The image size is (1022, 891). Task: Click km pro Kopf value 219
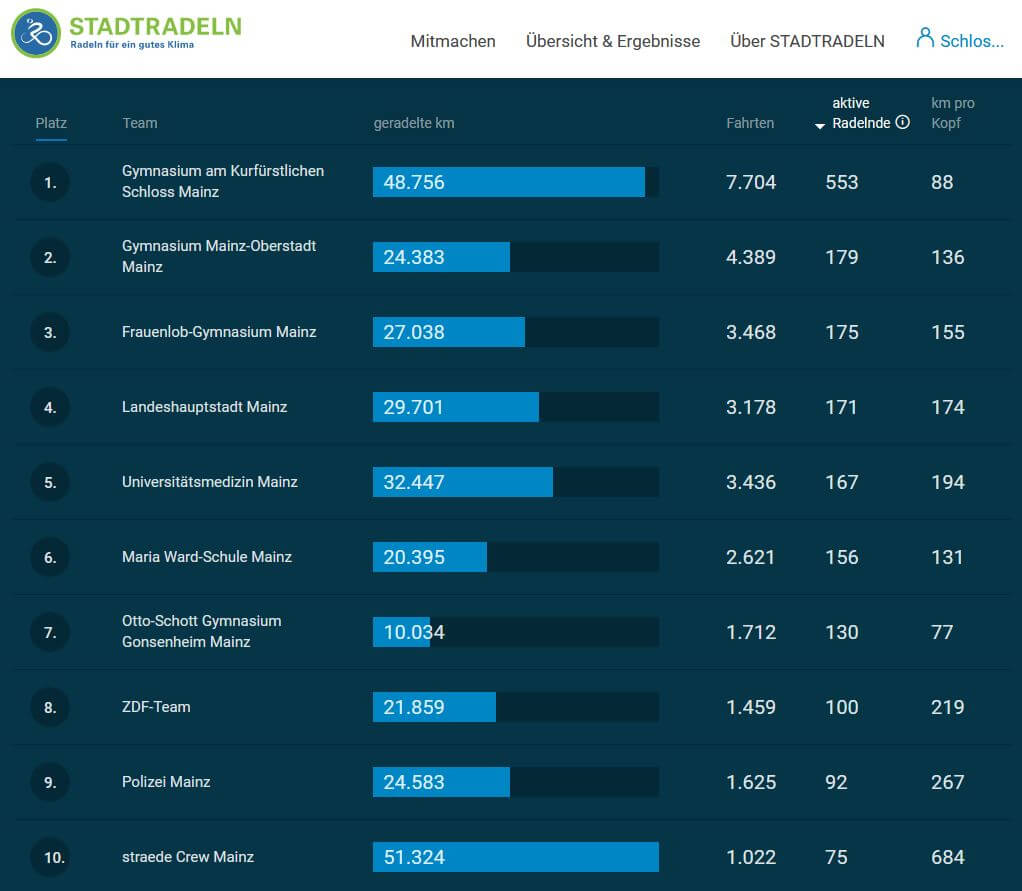[948, 707]
